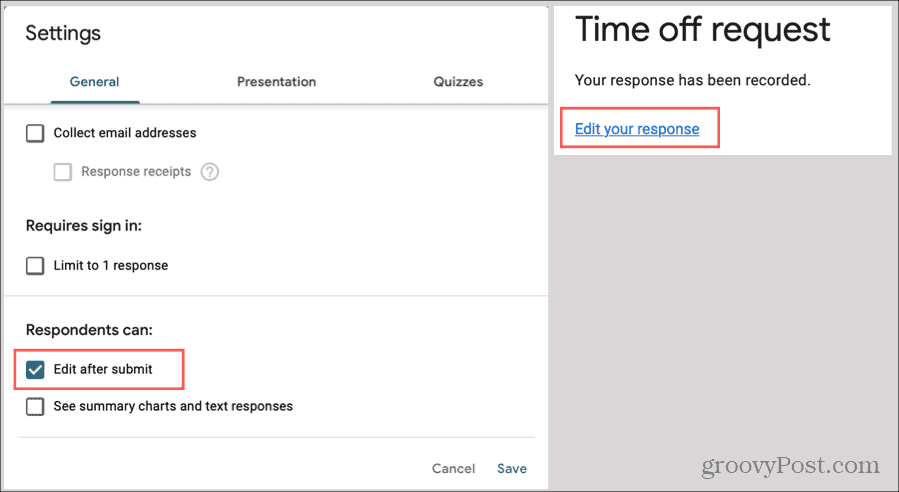
Task: Click the 'Requires sign in:' section label
Action: click(x=84, y=225)
